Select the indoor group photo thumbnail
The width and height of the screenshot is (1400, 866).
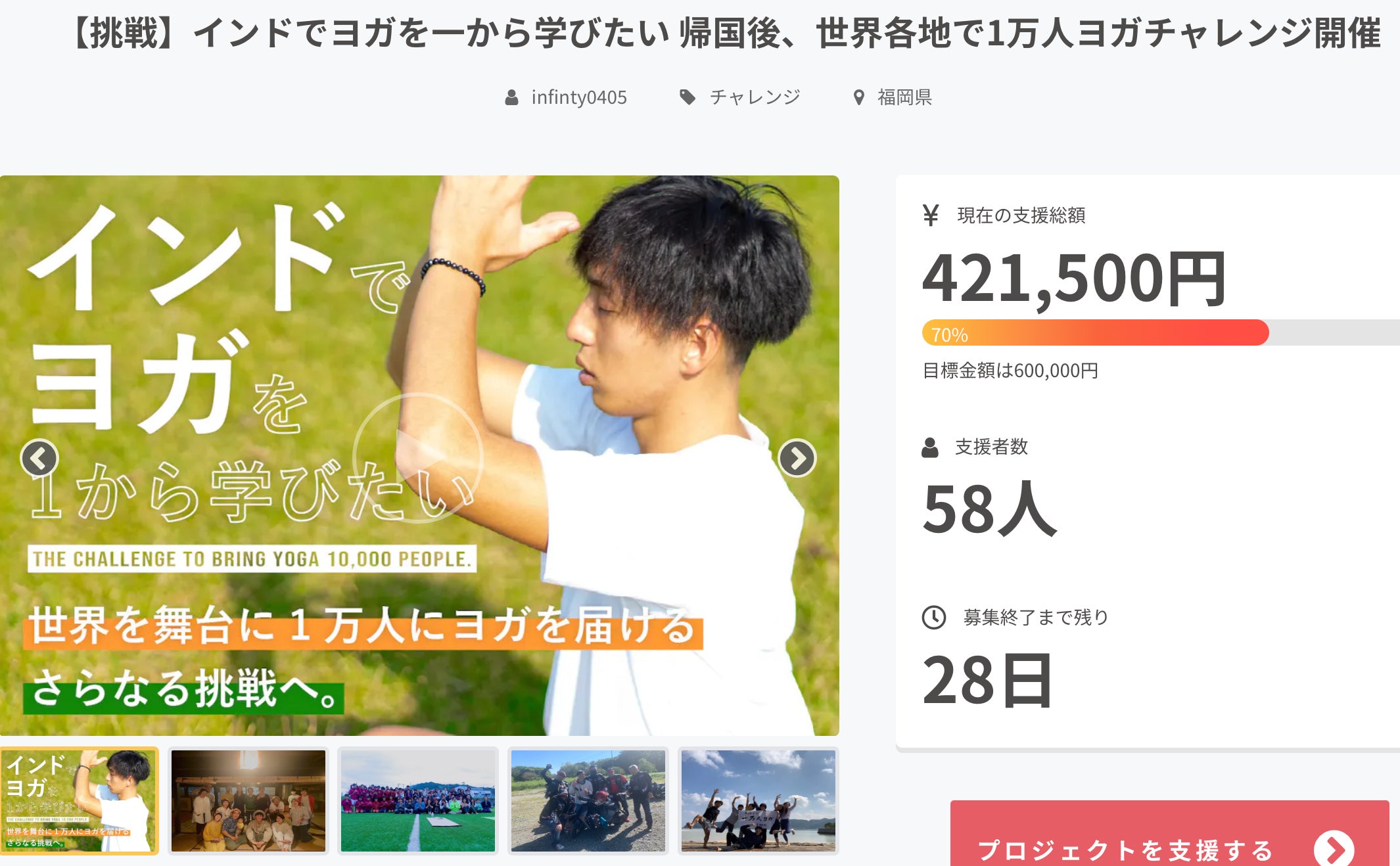coord(248,801)
